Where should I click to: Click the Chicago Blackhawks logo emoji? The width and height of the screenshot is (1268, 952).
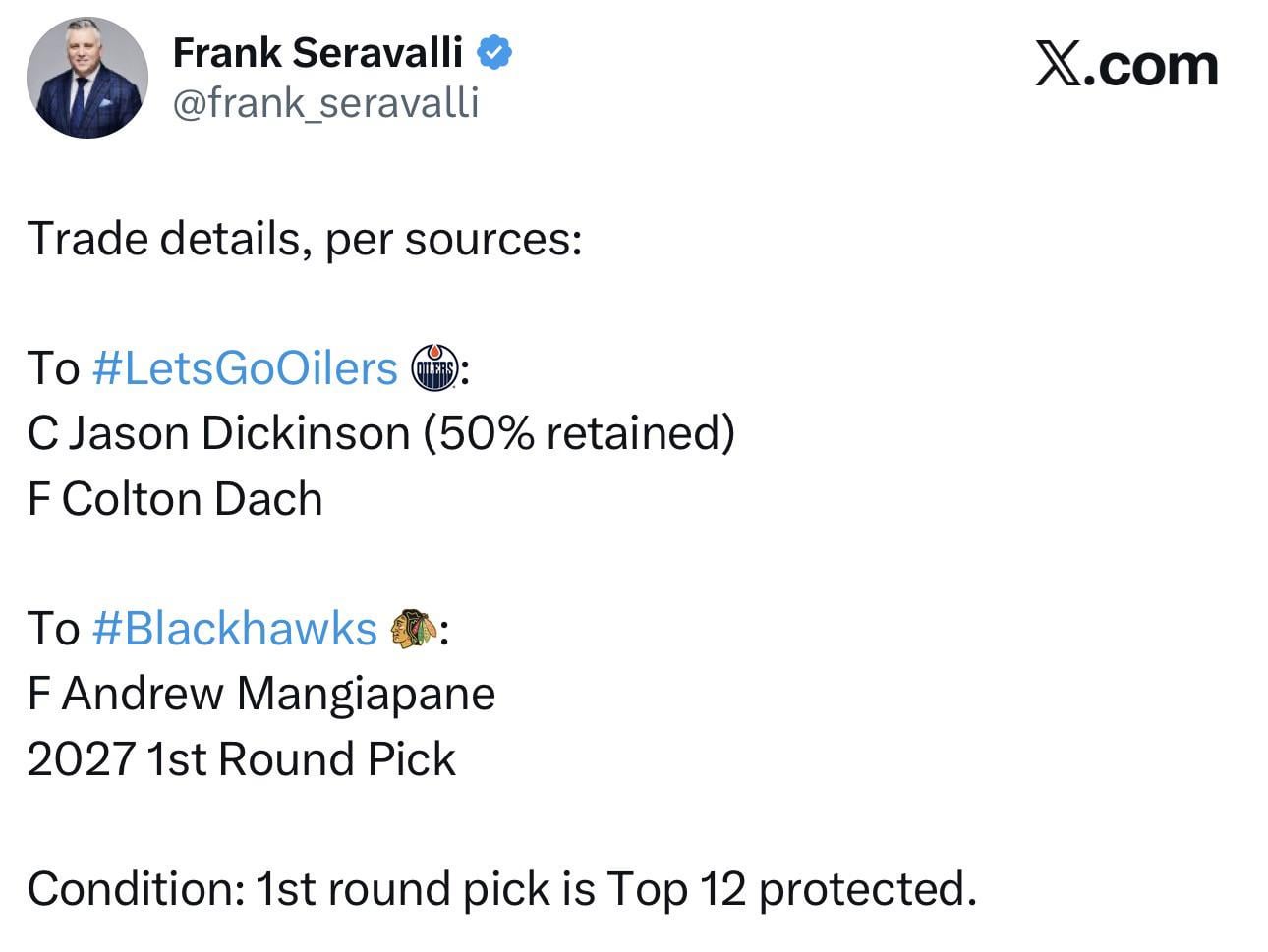[413, 629]
